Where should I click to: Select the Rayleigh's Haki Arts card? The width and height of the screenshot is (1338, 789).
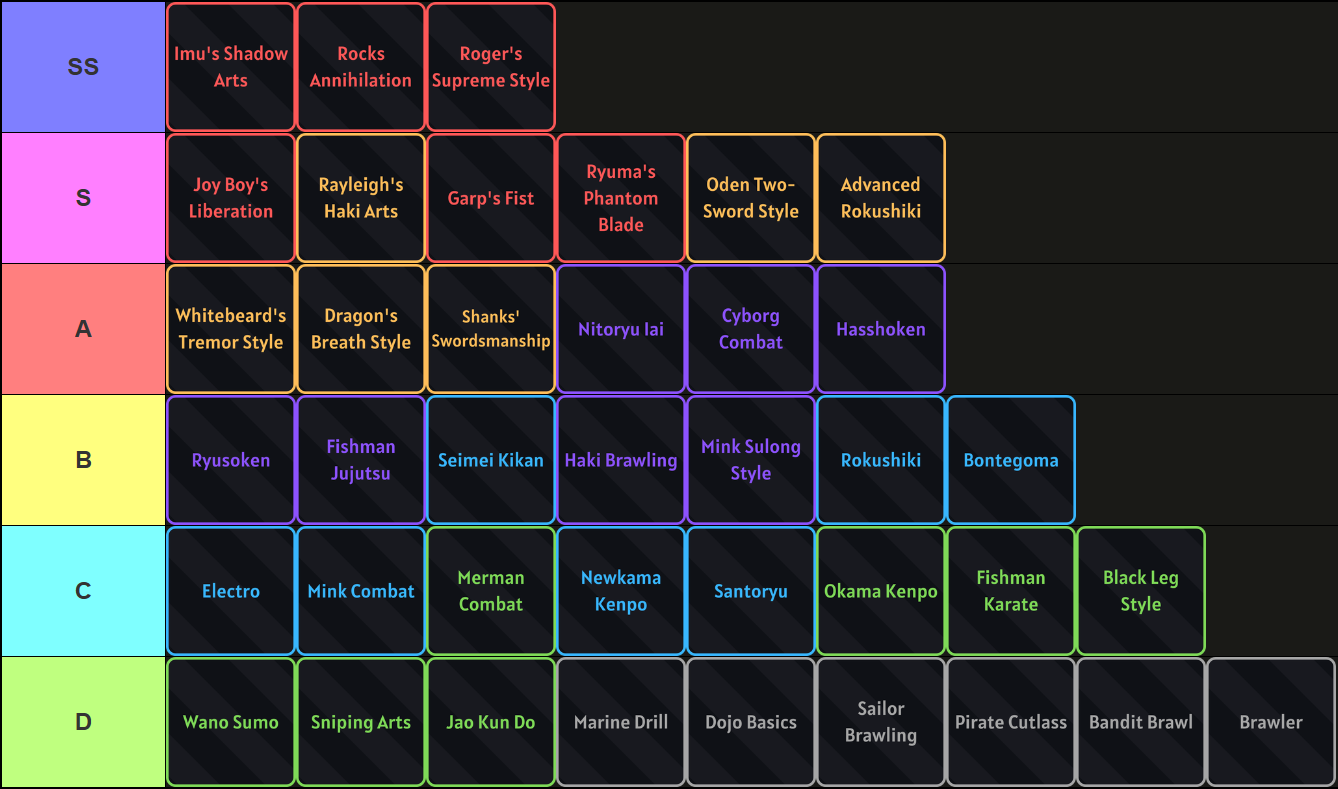pos(360,197)
